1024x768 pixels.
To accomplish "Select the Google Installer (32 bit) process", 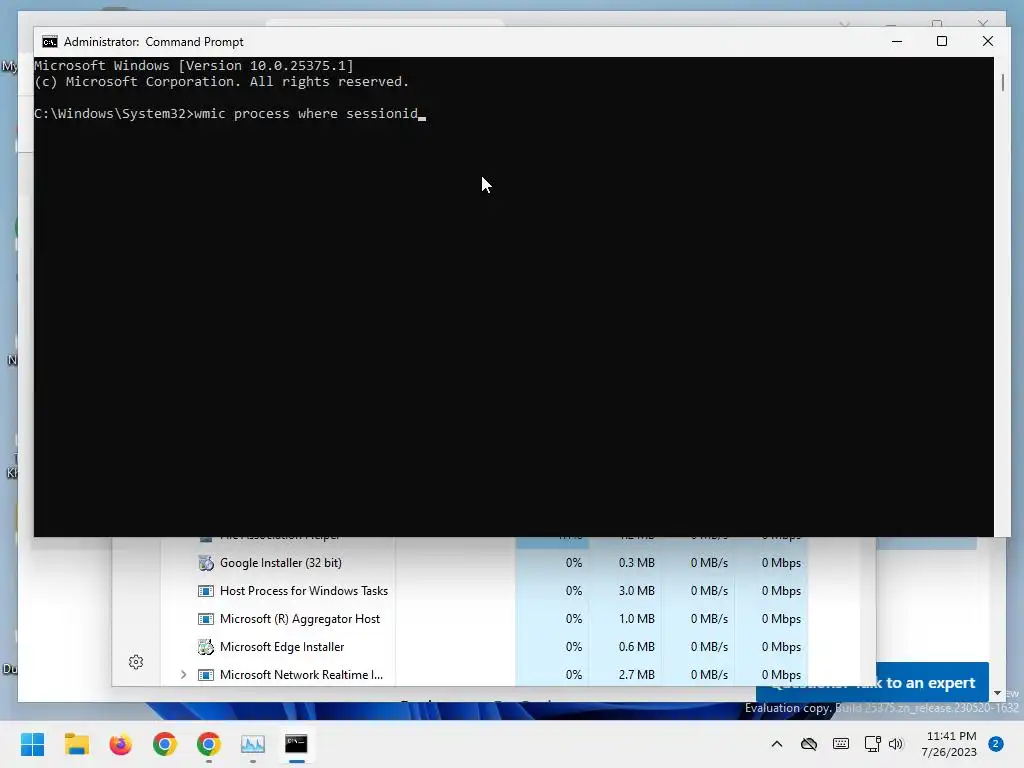I will (281, 562).
